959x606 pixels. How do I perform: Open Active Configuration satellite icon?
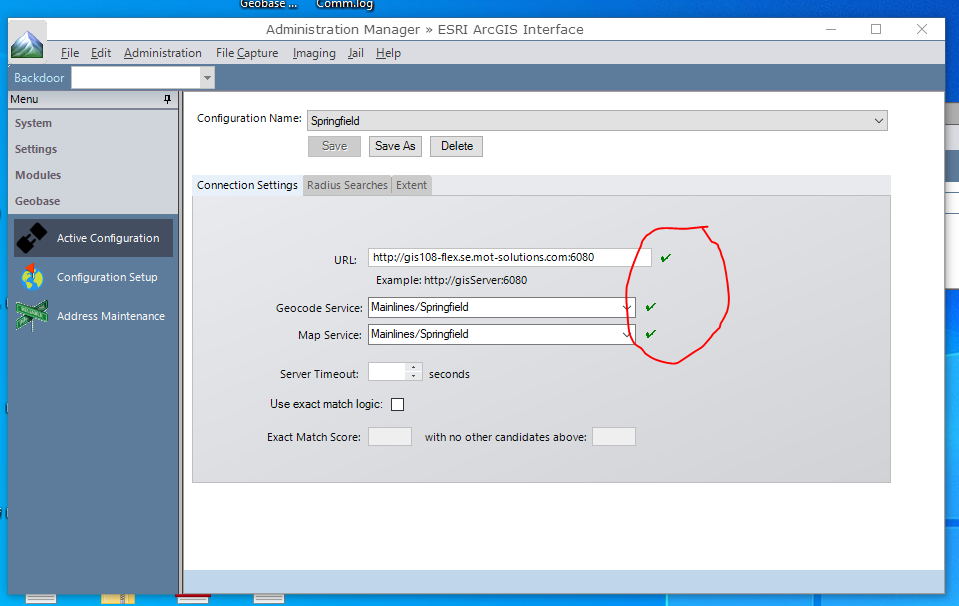click(x=32, y=238)
